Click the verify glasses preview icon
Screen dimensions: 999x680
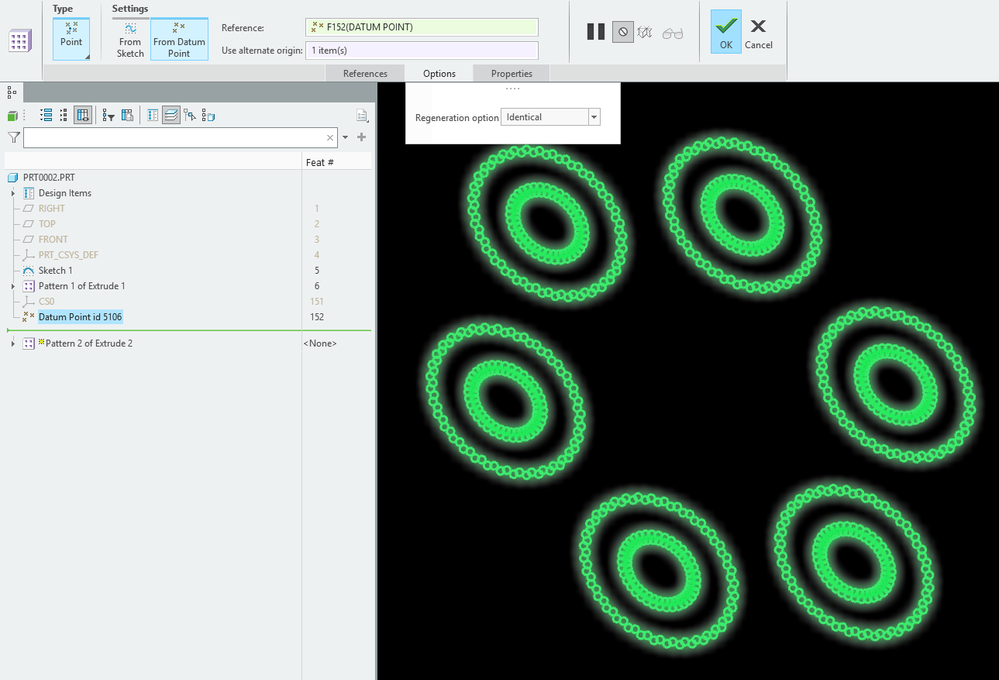(x=672, y=32)
